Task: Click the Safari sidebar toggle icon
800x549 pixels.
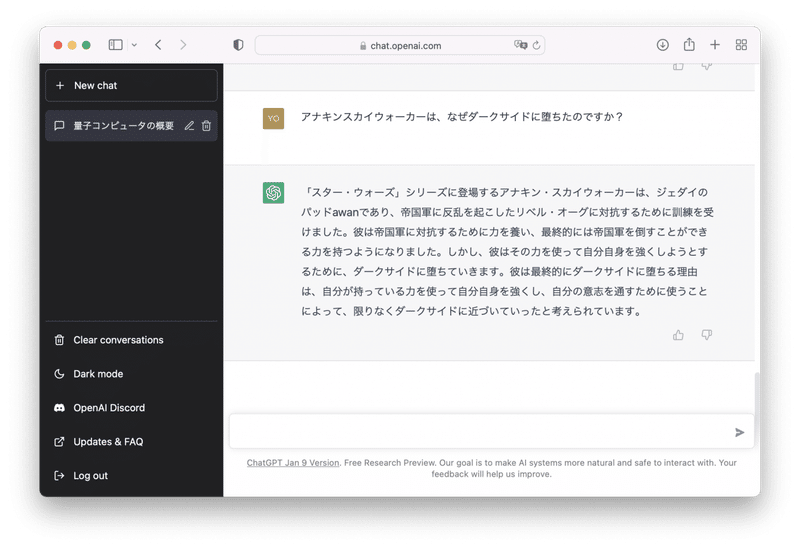Action: [116, 45]
